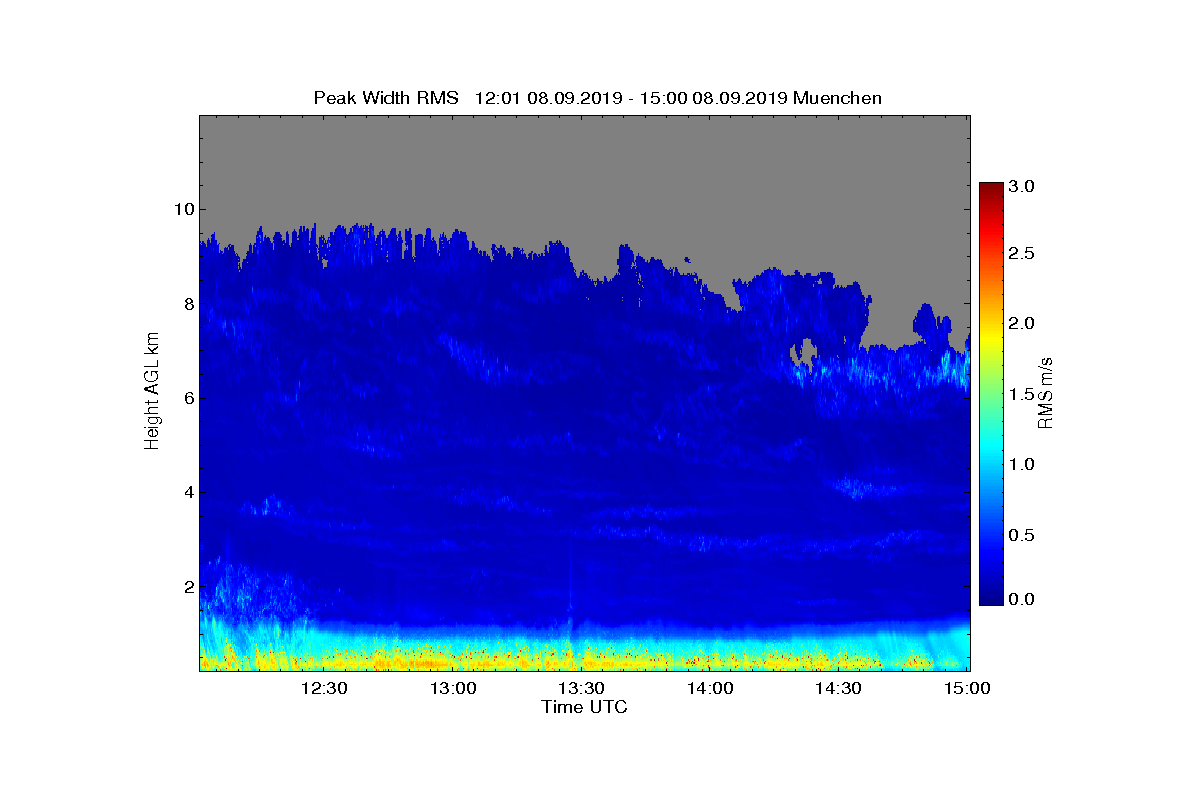Click the 'Height AGL km' axis label

point(153,393)
